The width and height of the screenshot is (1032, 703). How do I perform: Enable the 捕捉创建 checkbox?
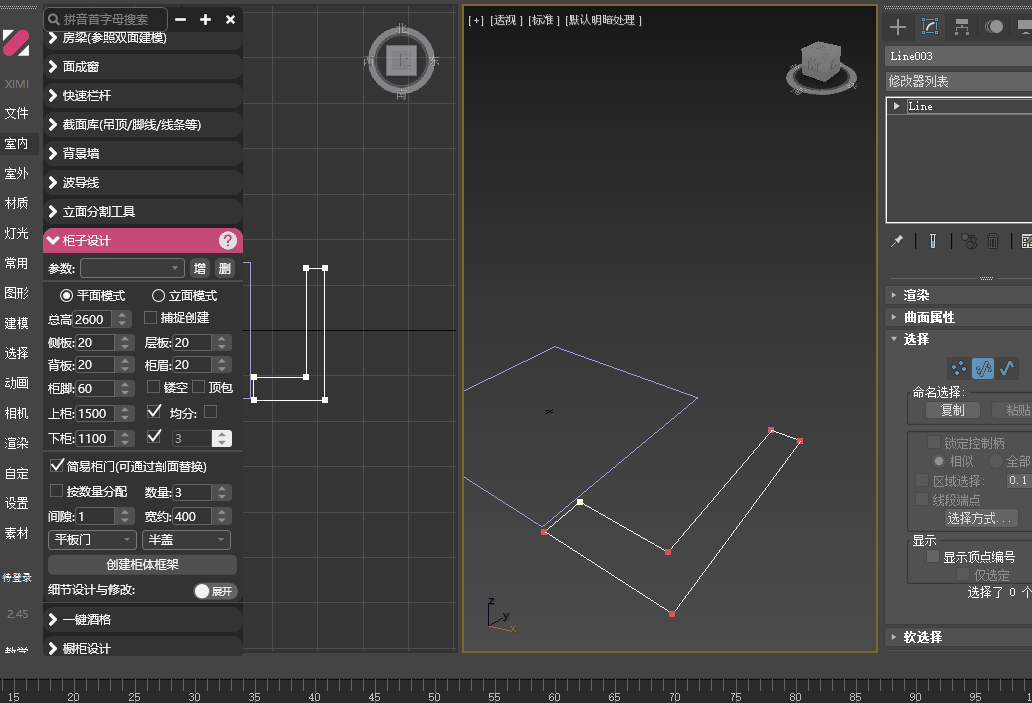point(150,317)
